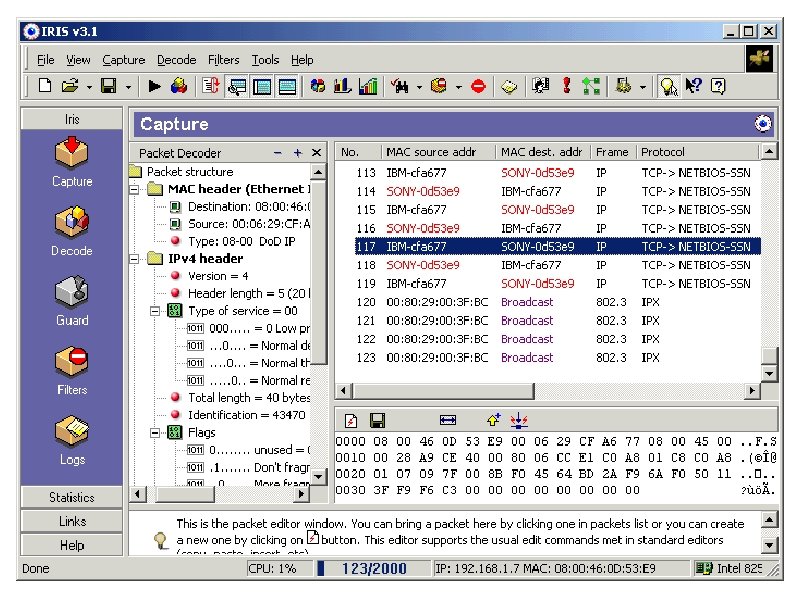The image size is (799, 598).
Task: Click the Help sidebar button
Action: (x=72, y=545)
